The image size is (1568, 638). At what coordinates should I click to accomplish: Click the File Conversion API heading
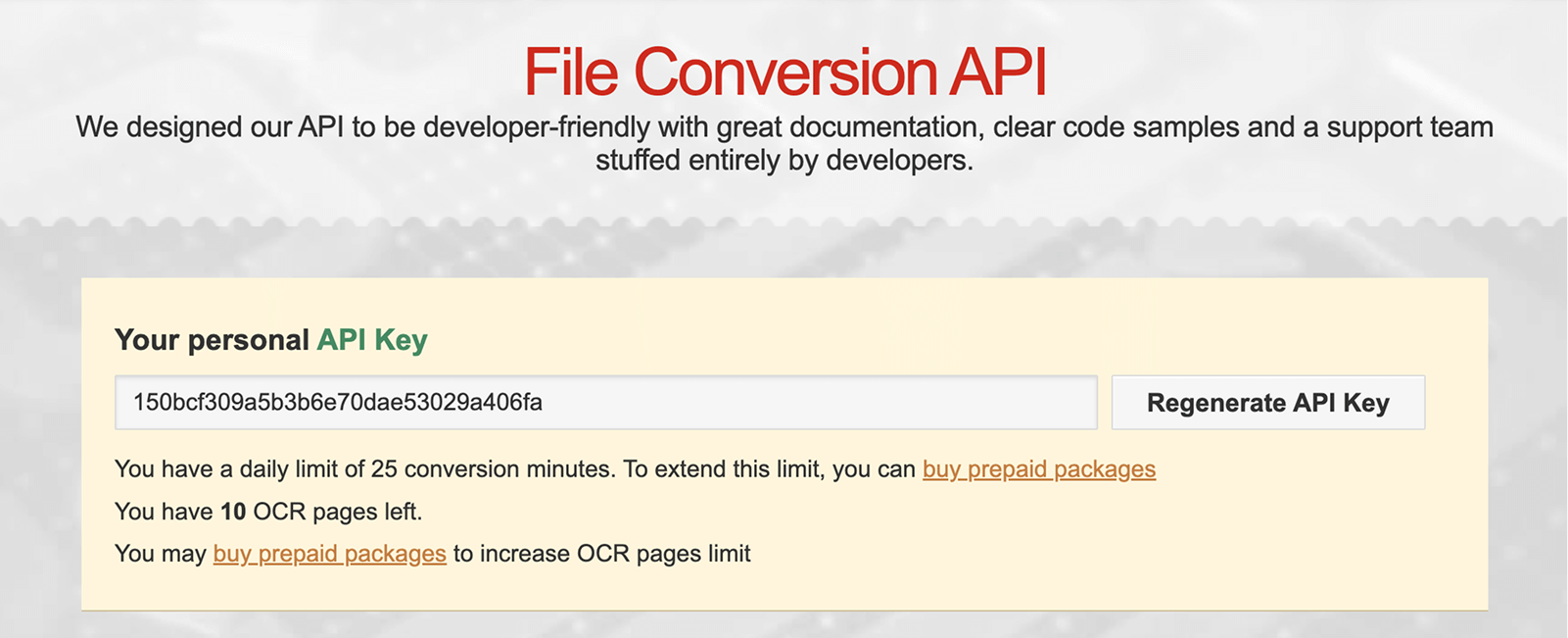point(784,72)
